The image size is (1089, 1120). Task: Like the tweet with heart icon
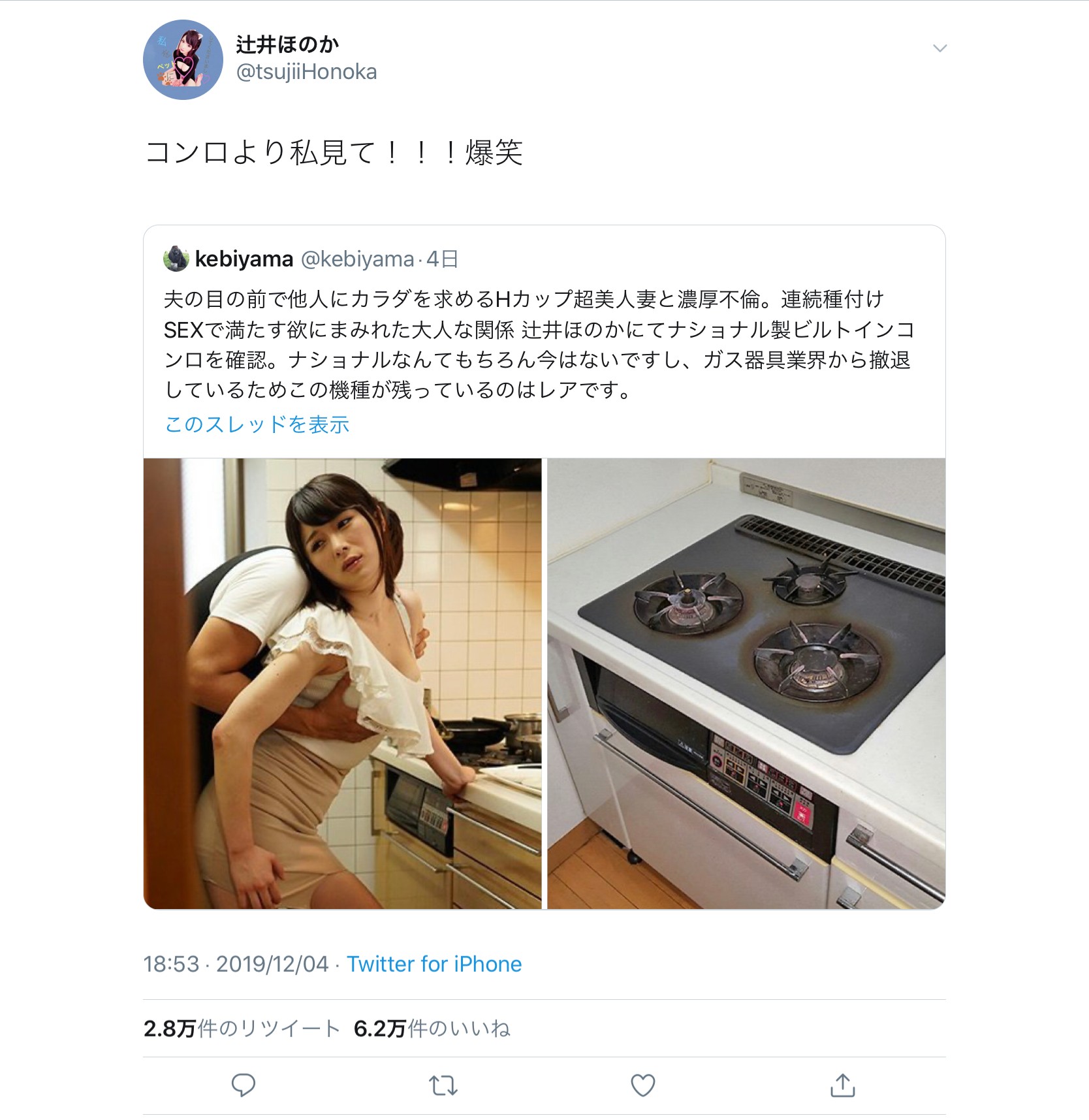643,1085
